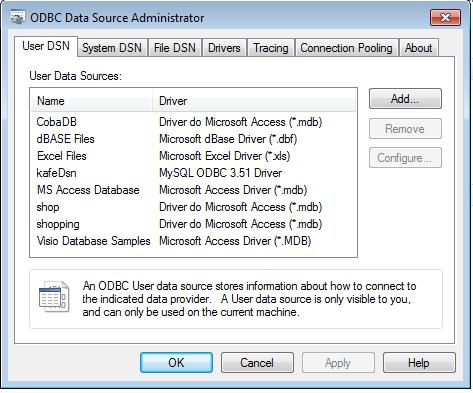
Task: Click the data source table icon in info box
Action: click(x=54, y=297)
